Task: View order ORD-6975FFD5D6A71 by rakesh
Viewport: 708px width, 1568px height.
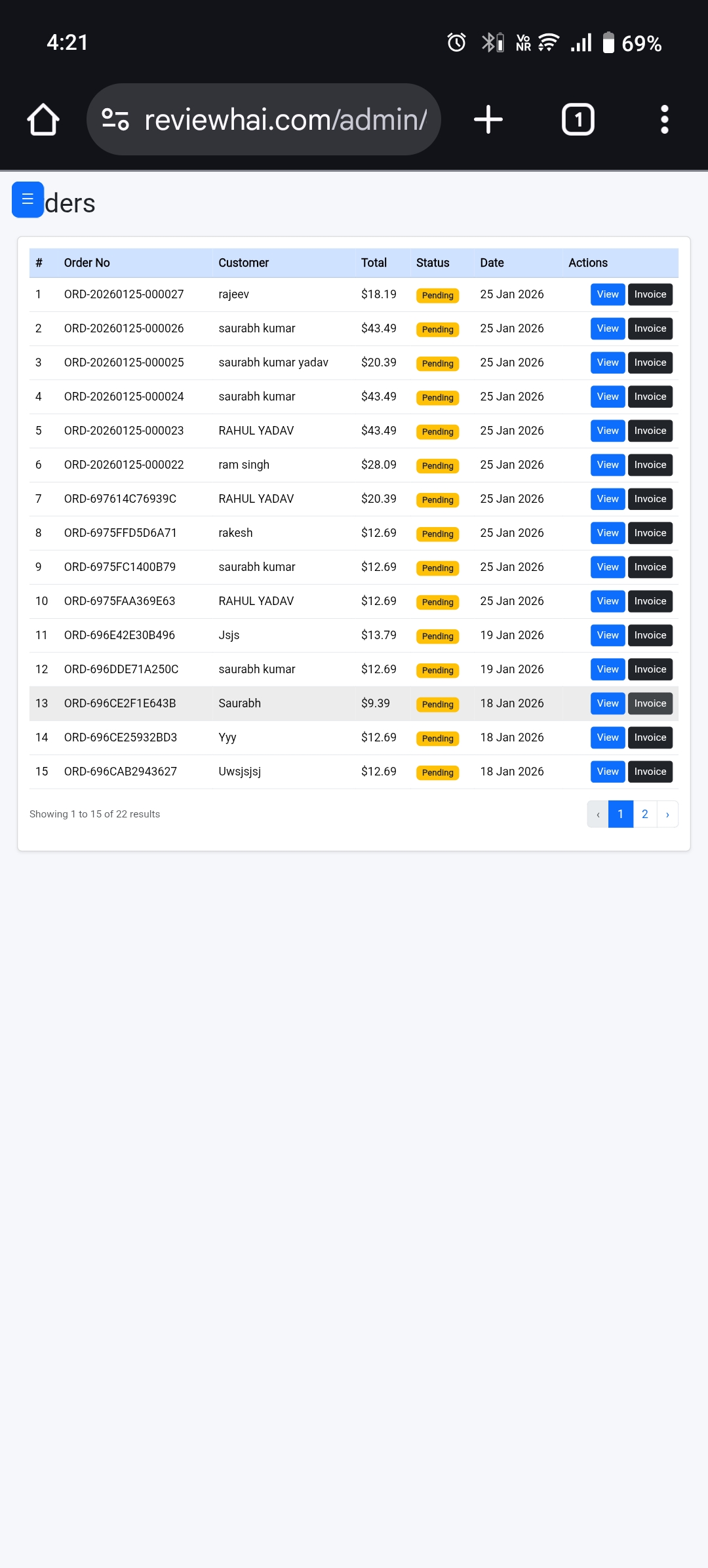Action: point(607,533)
